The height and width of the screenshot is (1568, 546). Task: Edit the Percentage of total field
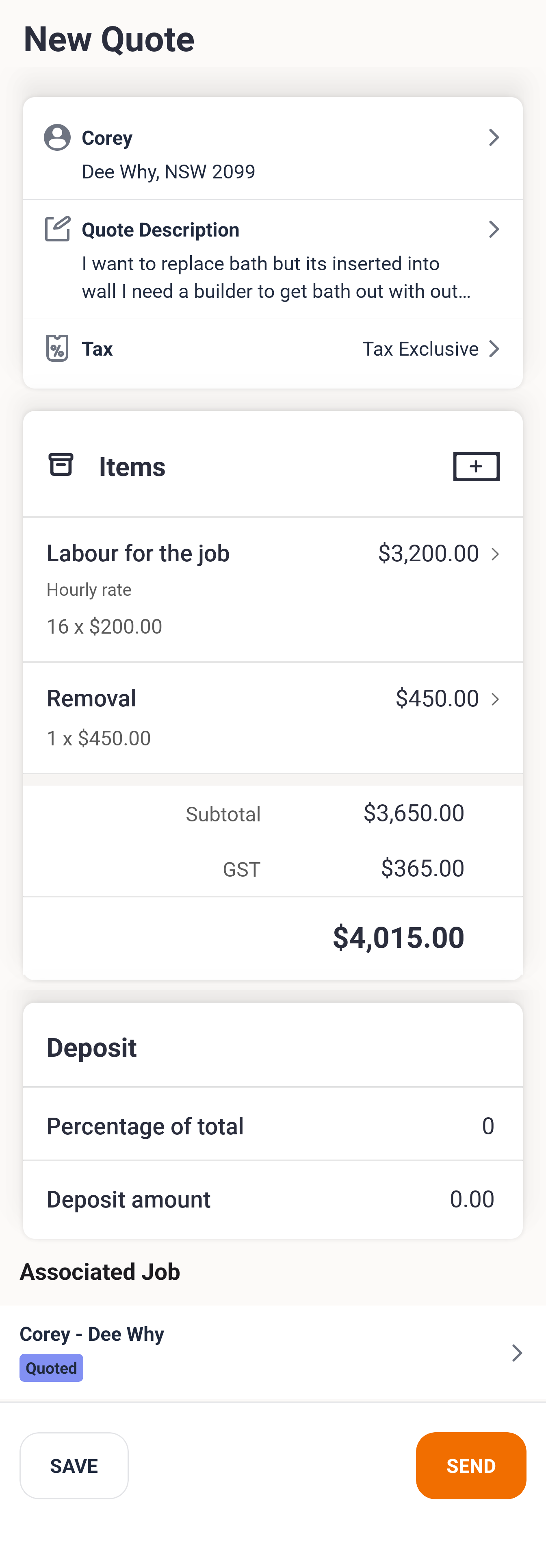[487, 1126]
